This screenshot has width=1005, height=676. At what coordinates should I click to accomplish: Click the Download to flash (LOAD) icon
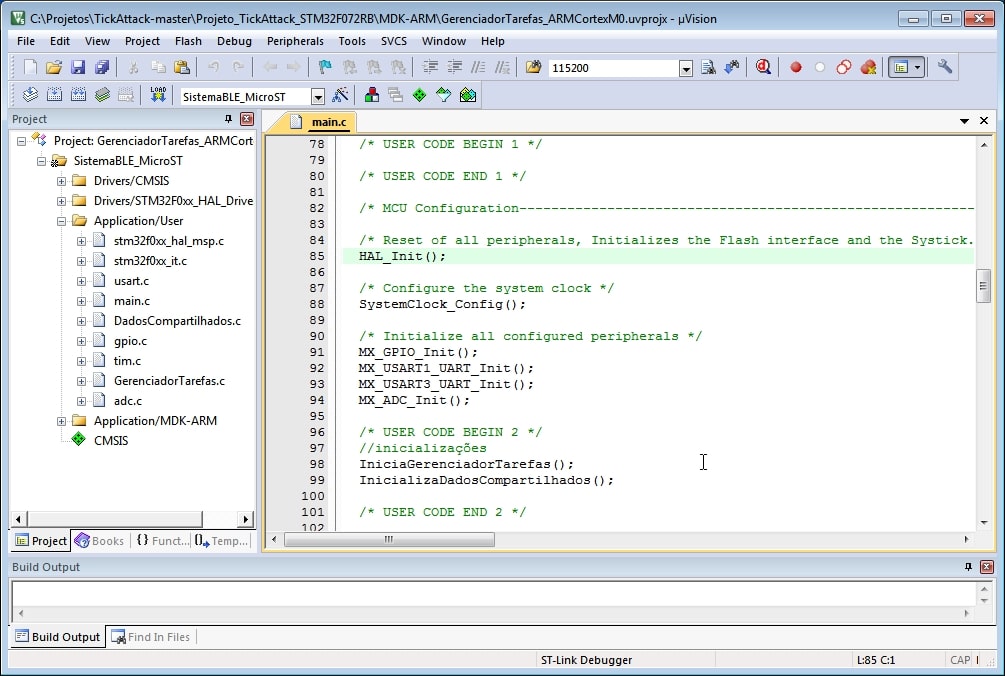pos(158,95)
